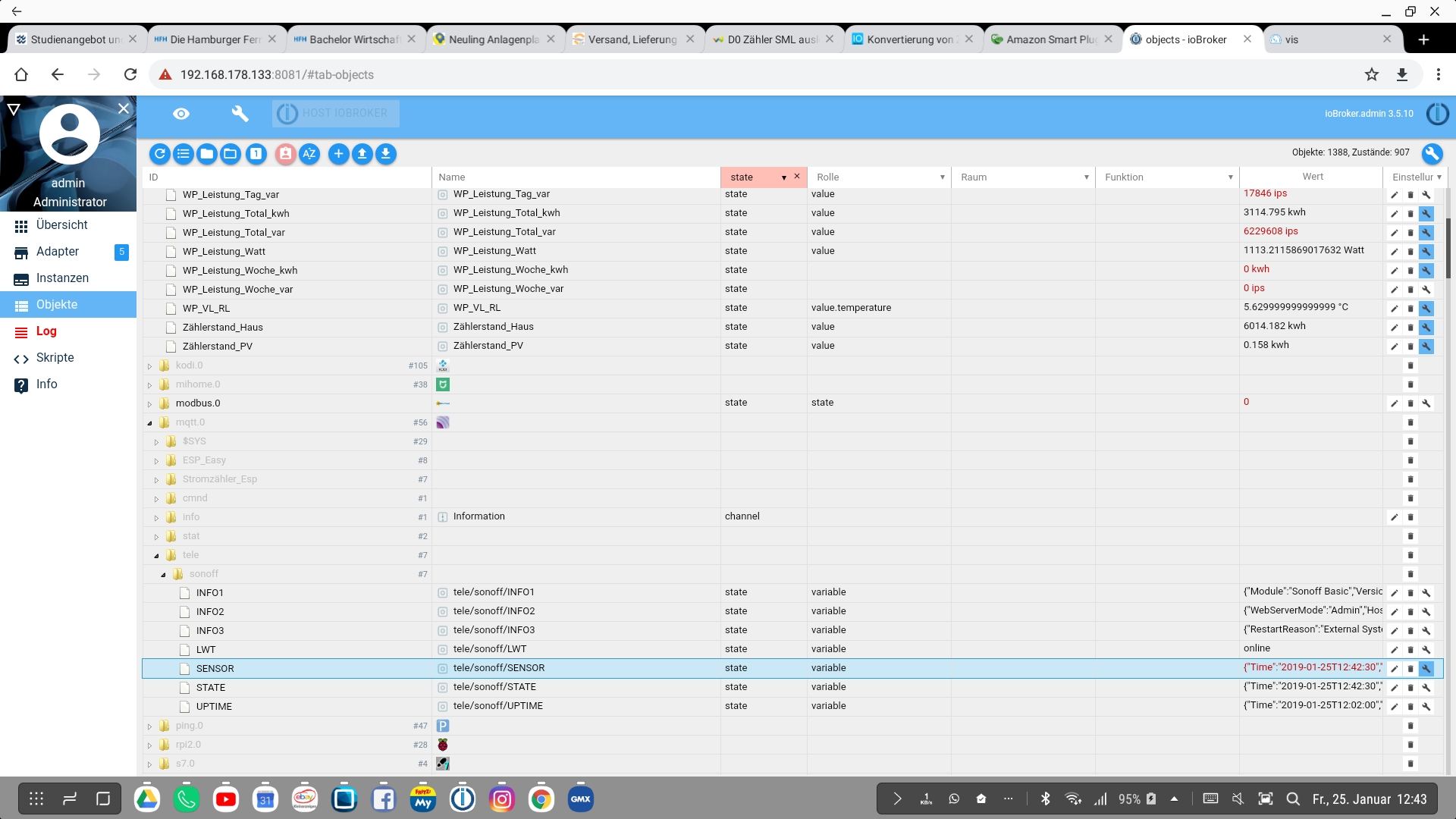
Task: Expand the kodi.0 folder
Action: (x=149, y=366)
